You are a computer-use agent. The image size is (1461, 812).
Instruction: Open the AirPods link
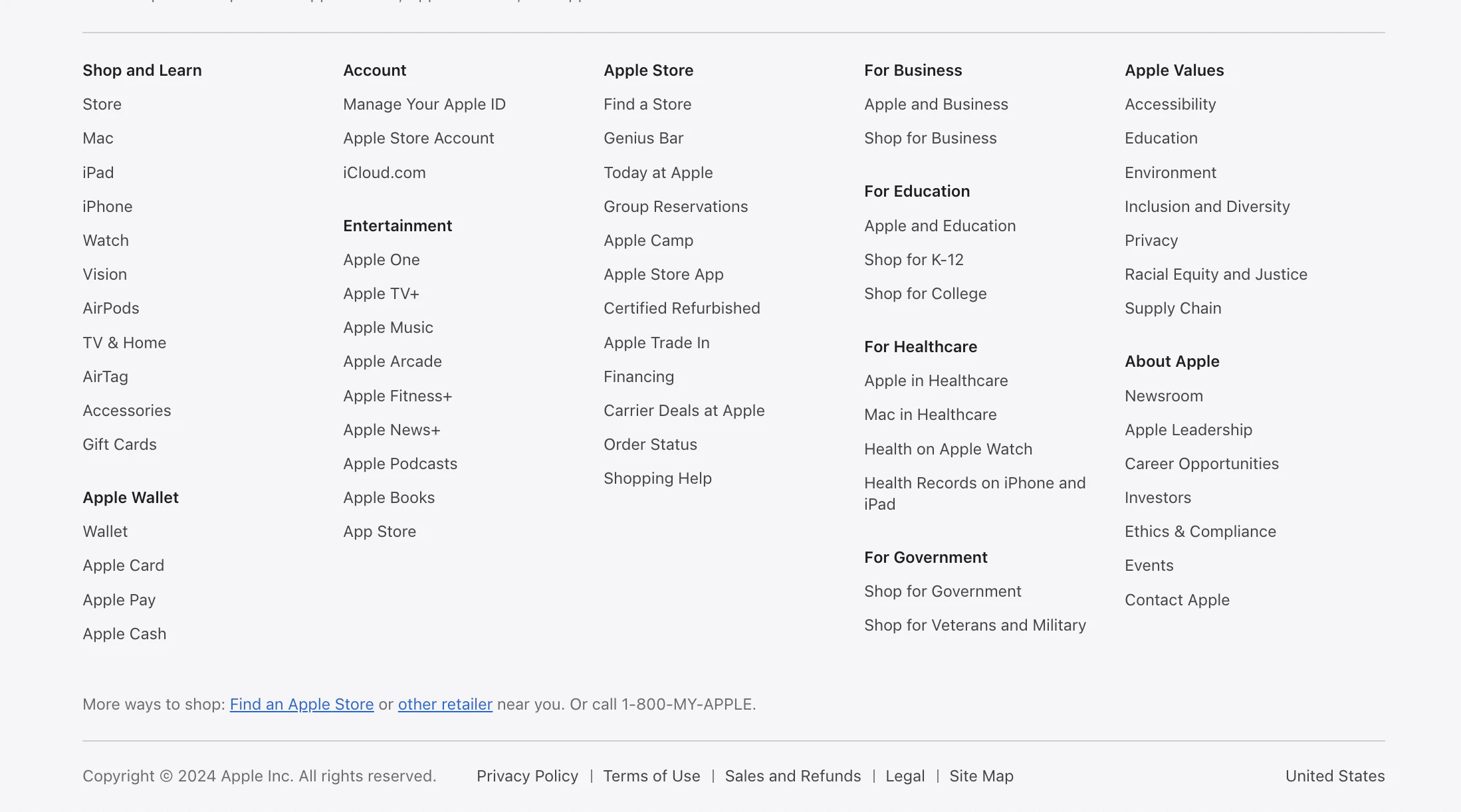tap(111, 308)
